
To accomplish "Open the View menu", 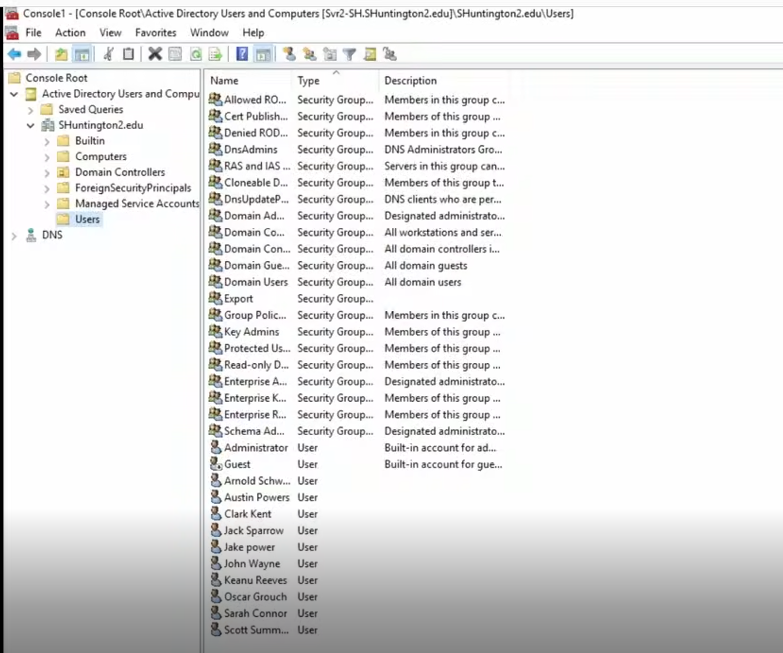I will pos(110,33).
